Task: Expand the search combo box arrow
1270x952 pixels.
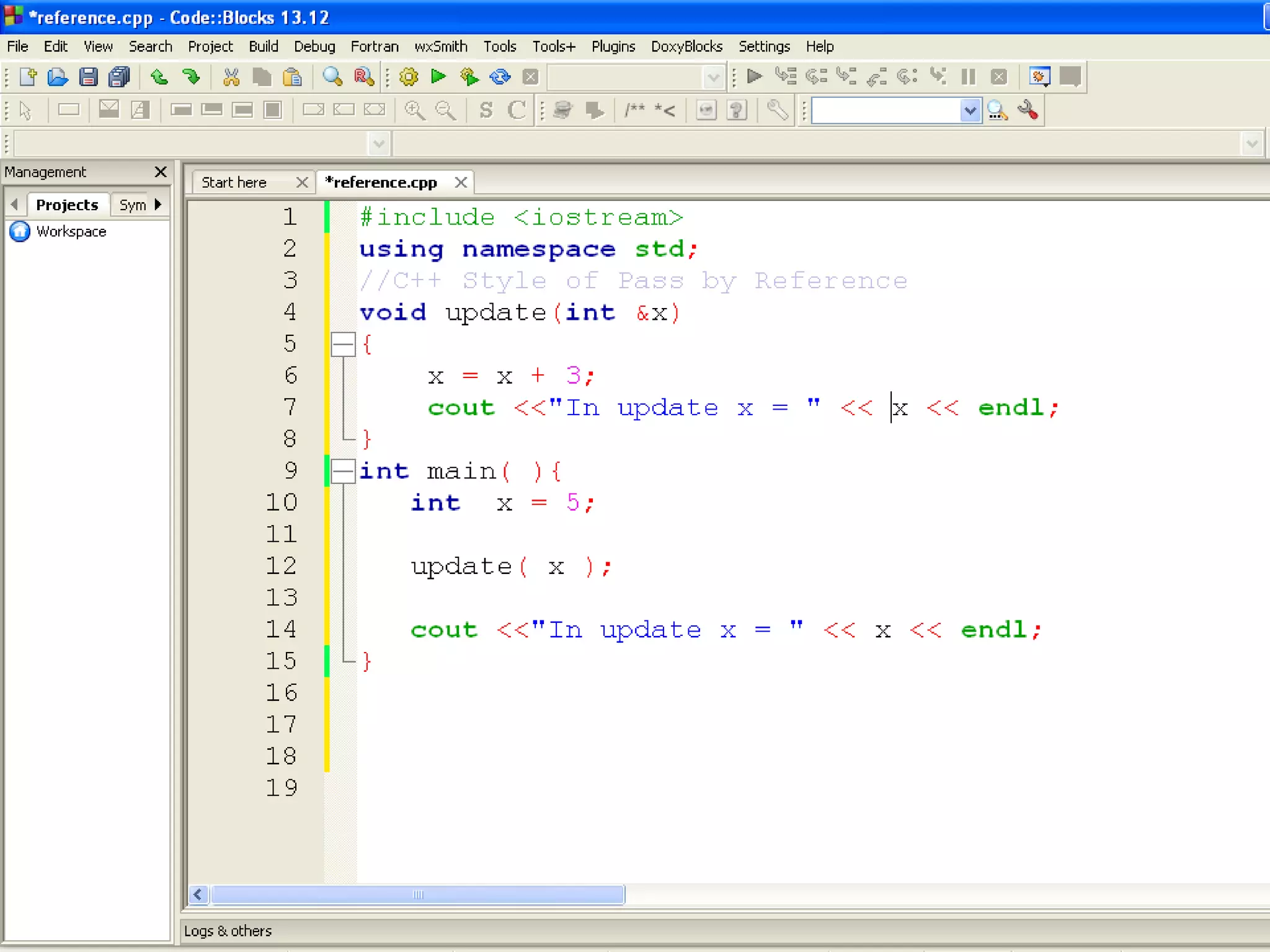Action: coord(970,111)
